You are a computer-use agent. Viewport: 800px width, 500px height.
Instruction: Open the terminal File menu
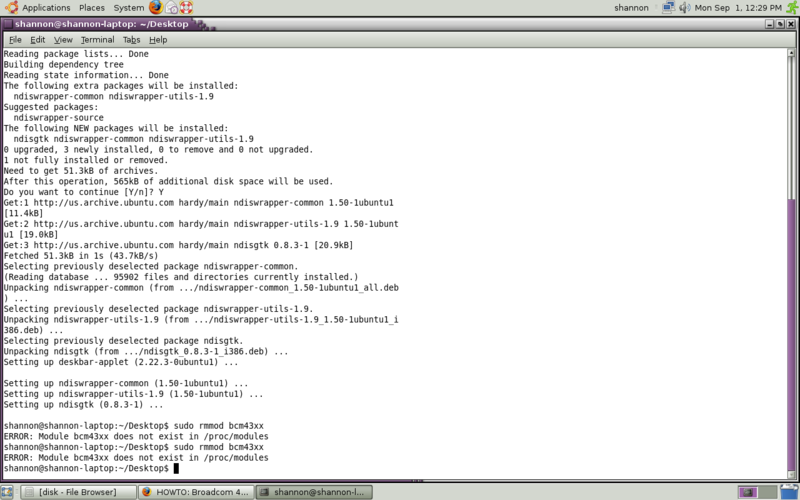(15, 40)
